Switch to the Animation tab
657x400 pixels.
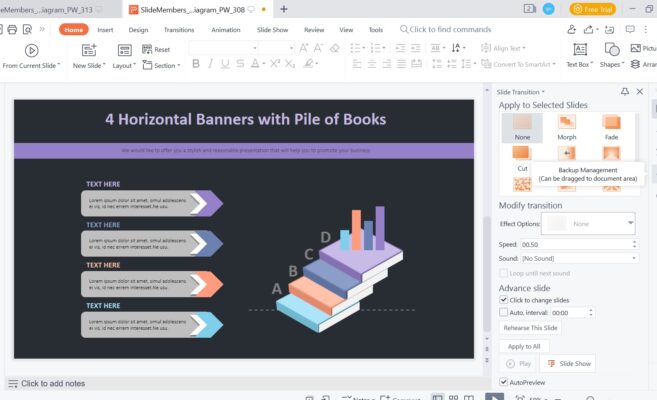(226, 30)
